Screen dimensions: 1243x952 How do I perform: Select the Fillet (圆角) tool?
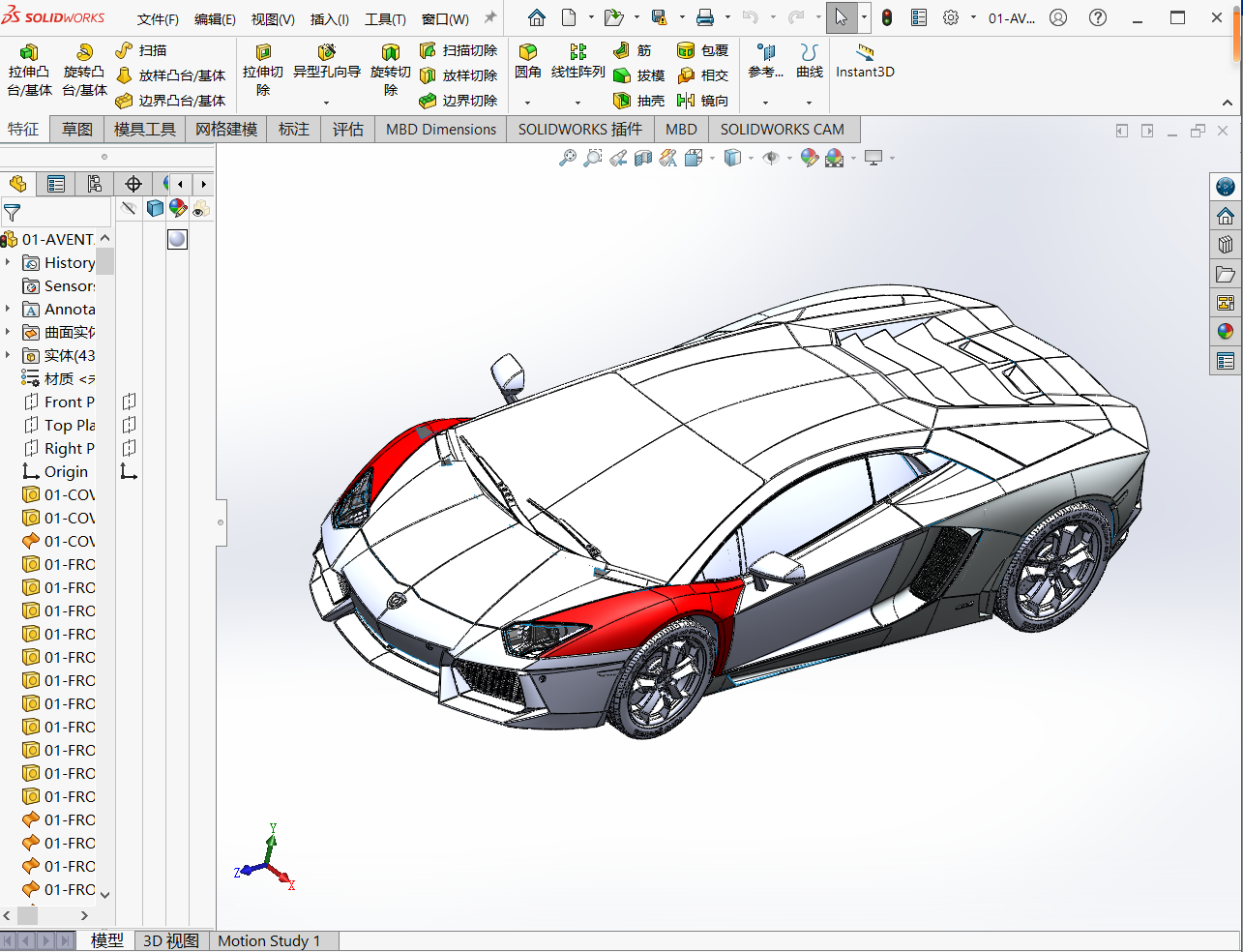(528, 61)
